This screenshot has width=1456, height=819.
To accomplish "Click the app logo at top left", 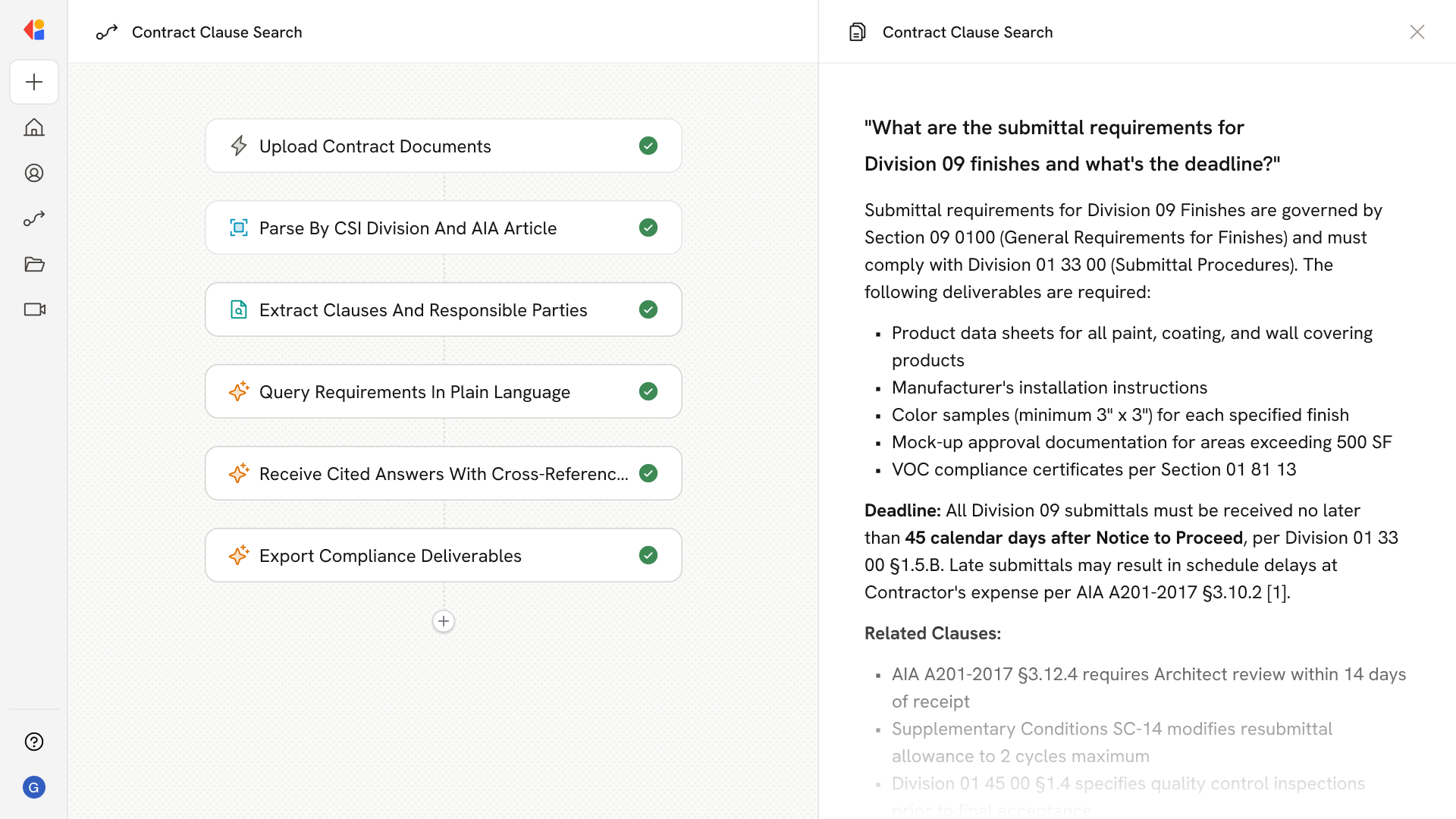I will tap(34, 30).
